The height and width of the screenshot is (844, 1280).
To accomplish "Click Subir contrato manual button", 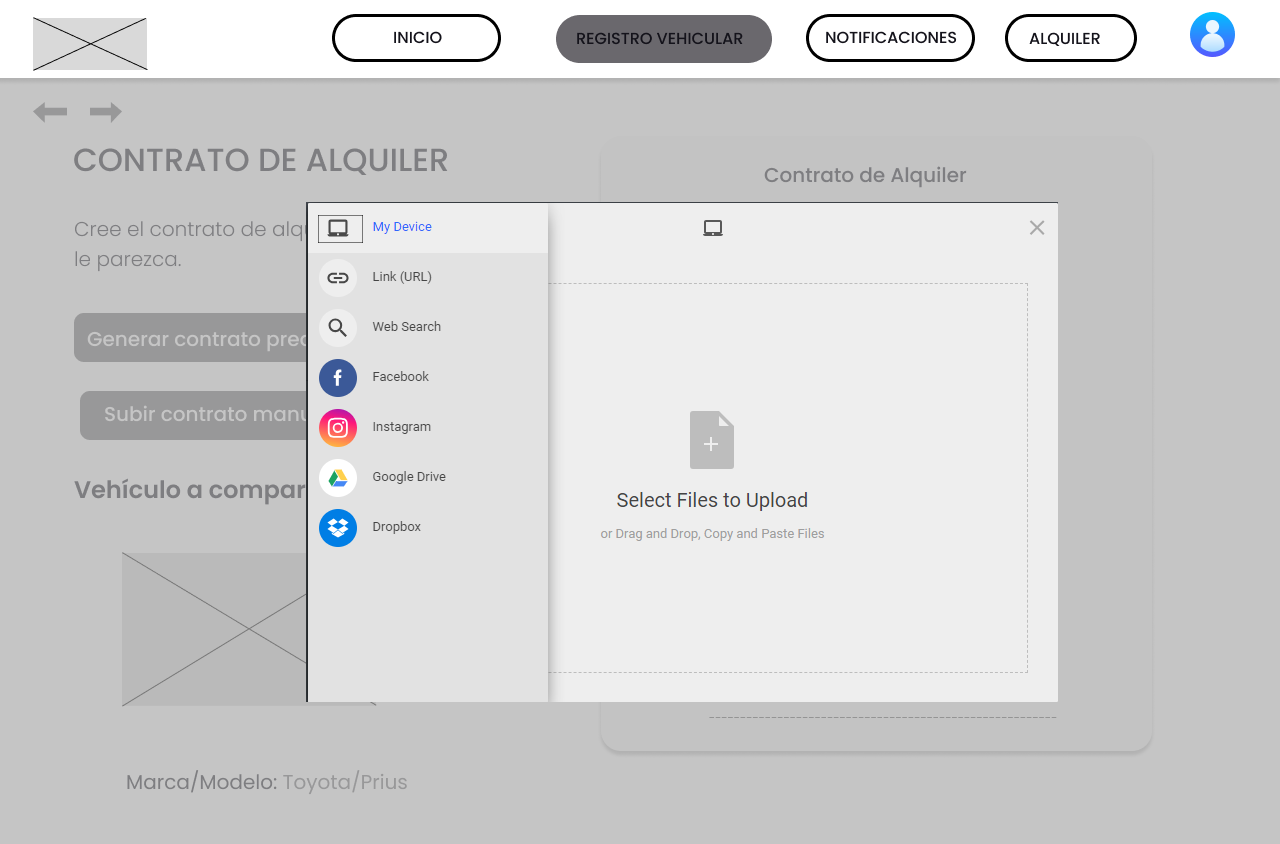I will (x=194, y=415).
